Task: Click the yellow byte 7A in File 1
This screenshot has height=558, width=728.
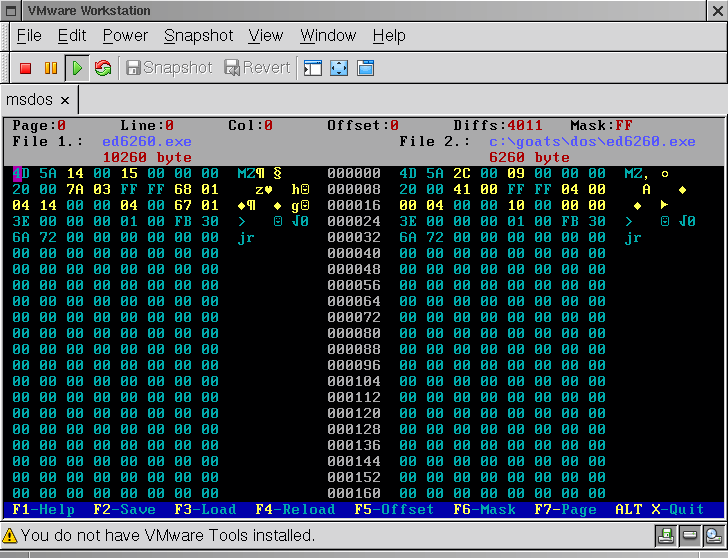Action: (x=75, y=189)
